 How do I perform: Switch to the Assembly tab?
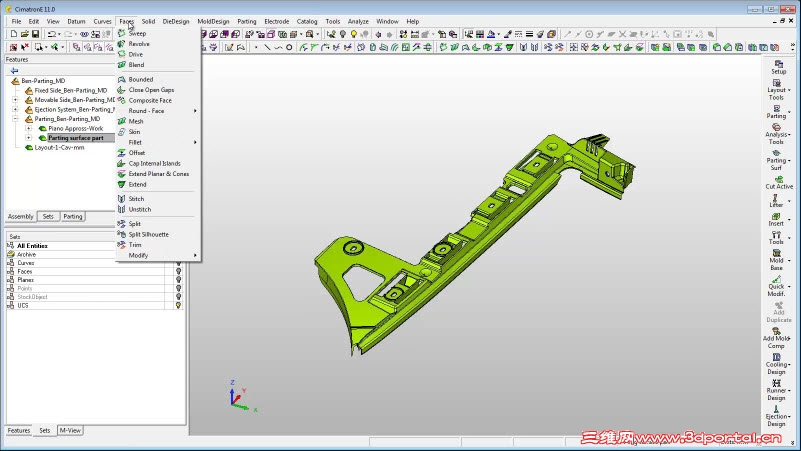[20, 217]
